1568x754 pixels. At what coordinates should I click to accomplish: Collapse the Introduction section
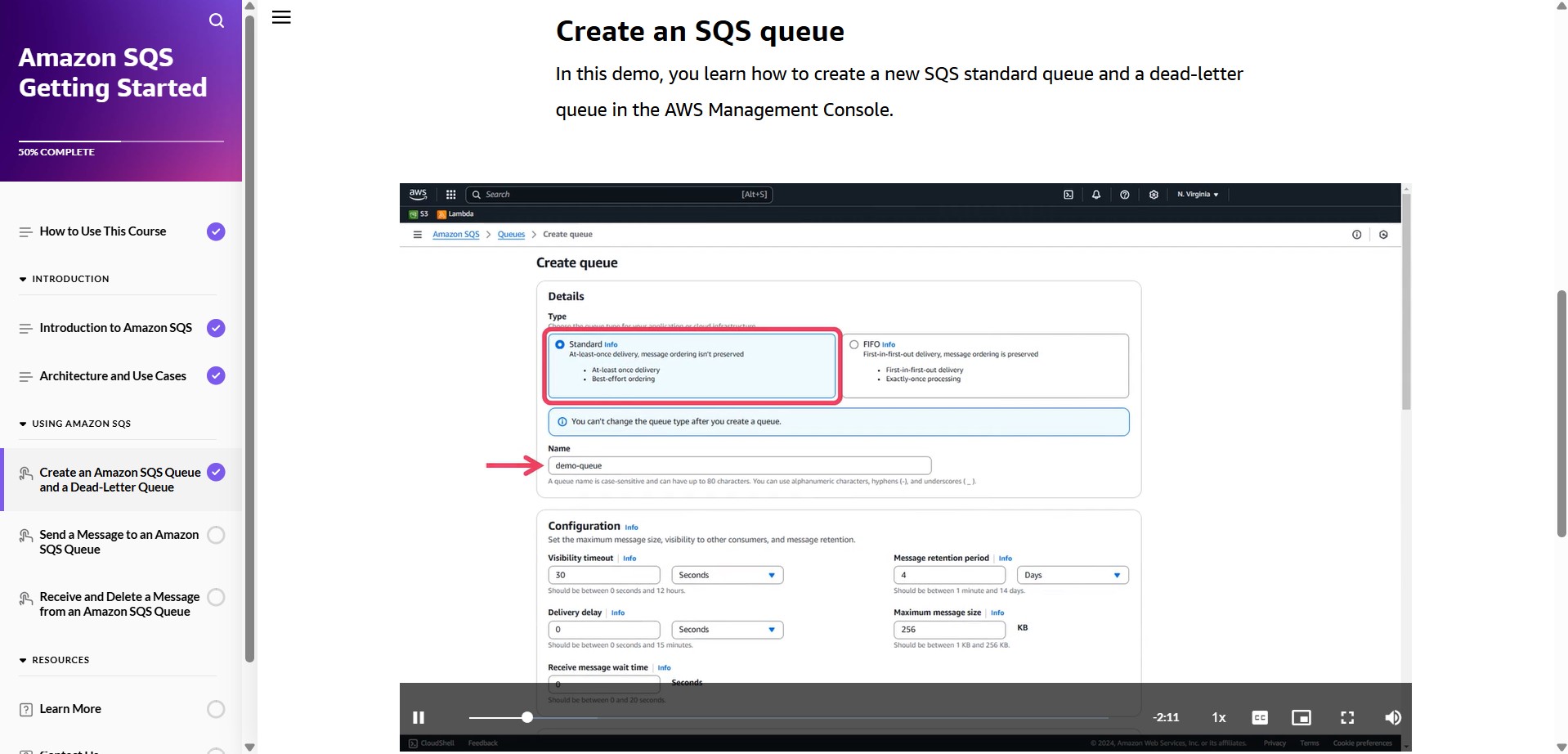tap(23, 279)
